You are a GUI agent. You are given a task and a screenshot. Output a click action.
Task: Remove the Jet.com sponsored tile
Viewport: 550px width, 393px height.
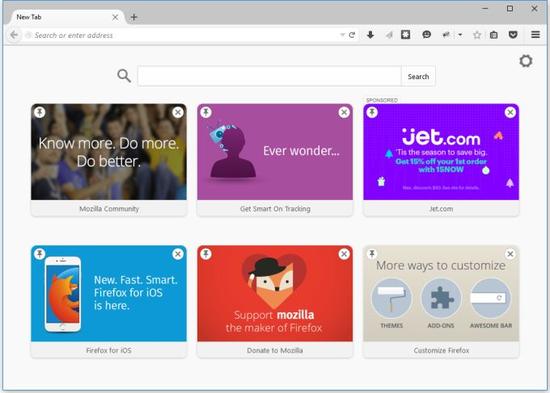click(510, 112)
